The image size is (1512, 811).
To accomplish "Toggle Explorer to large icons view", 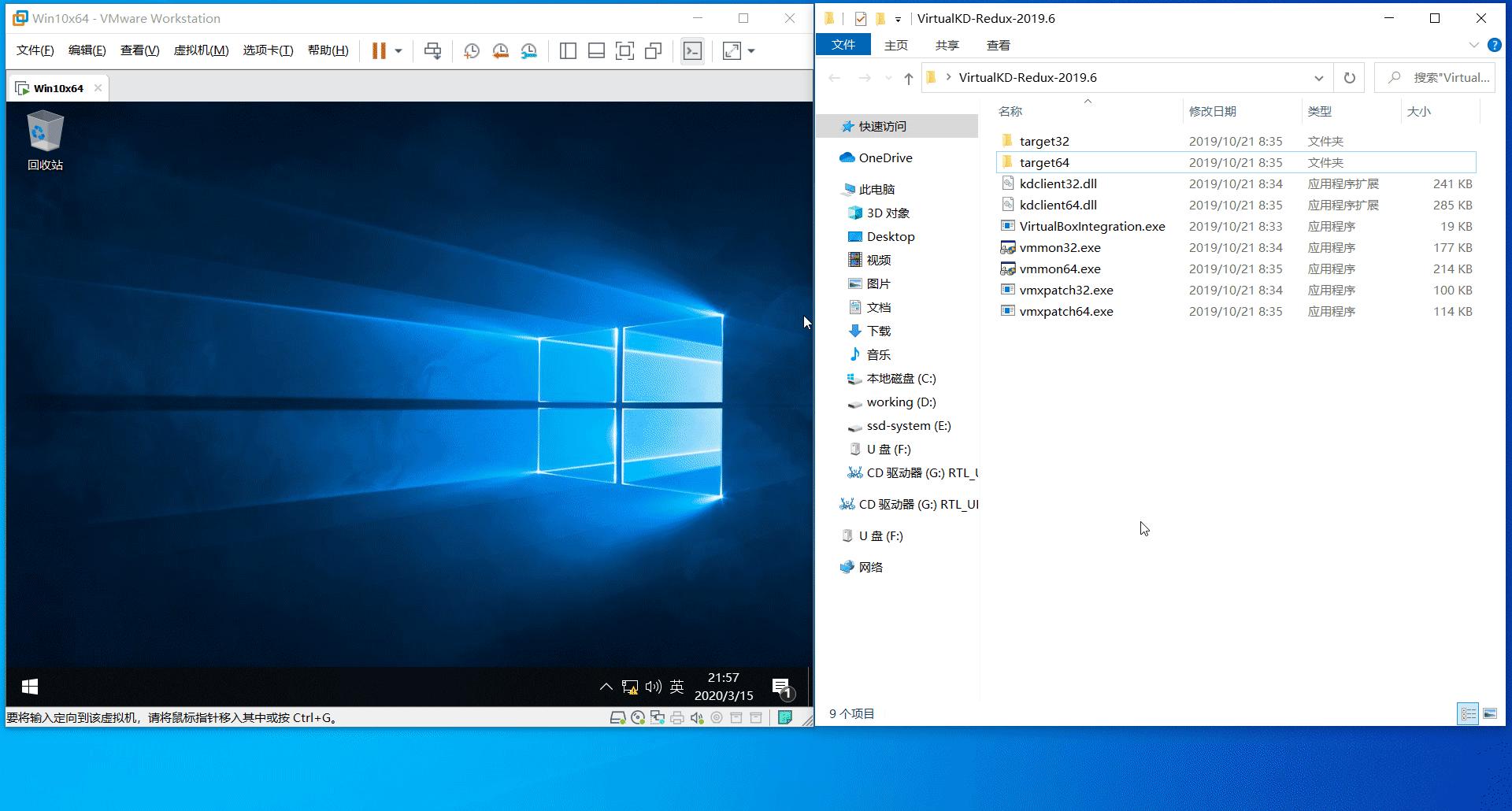I will (x=1490, y=713).
